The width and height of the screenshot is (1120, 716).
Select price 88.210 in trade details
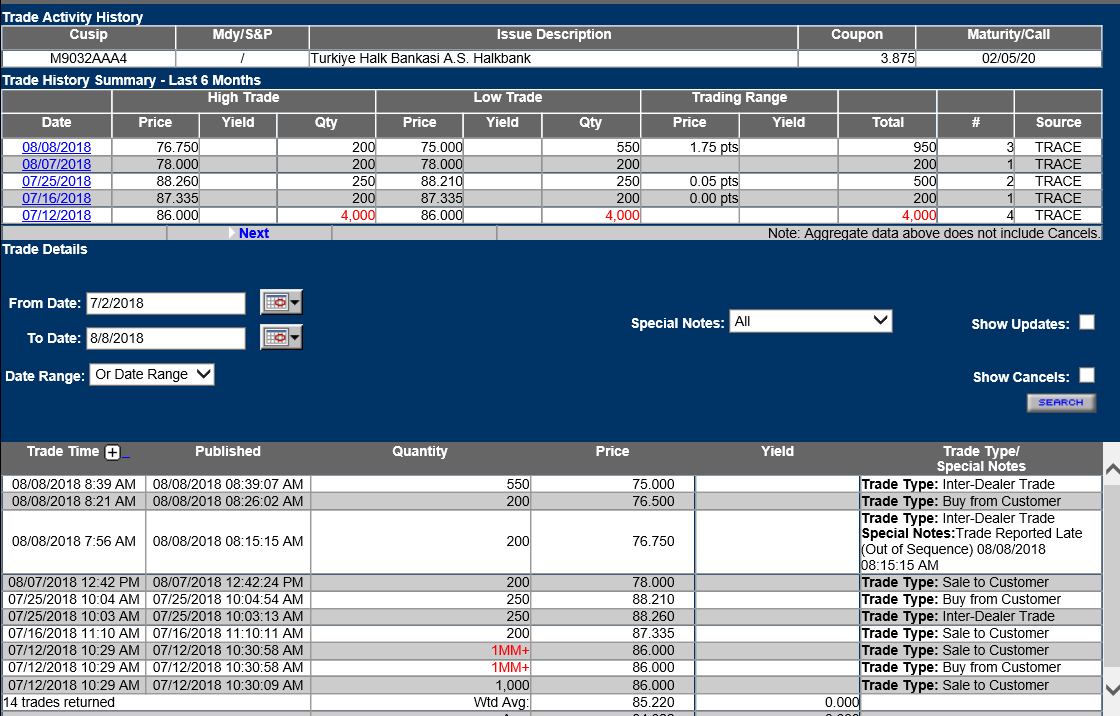click(653, 600)
